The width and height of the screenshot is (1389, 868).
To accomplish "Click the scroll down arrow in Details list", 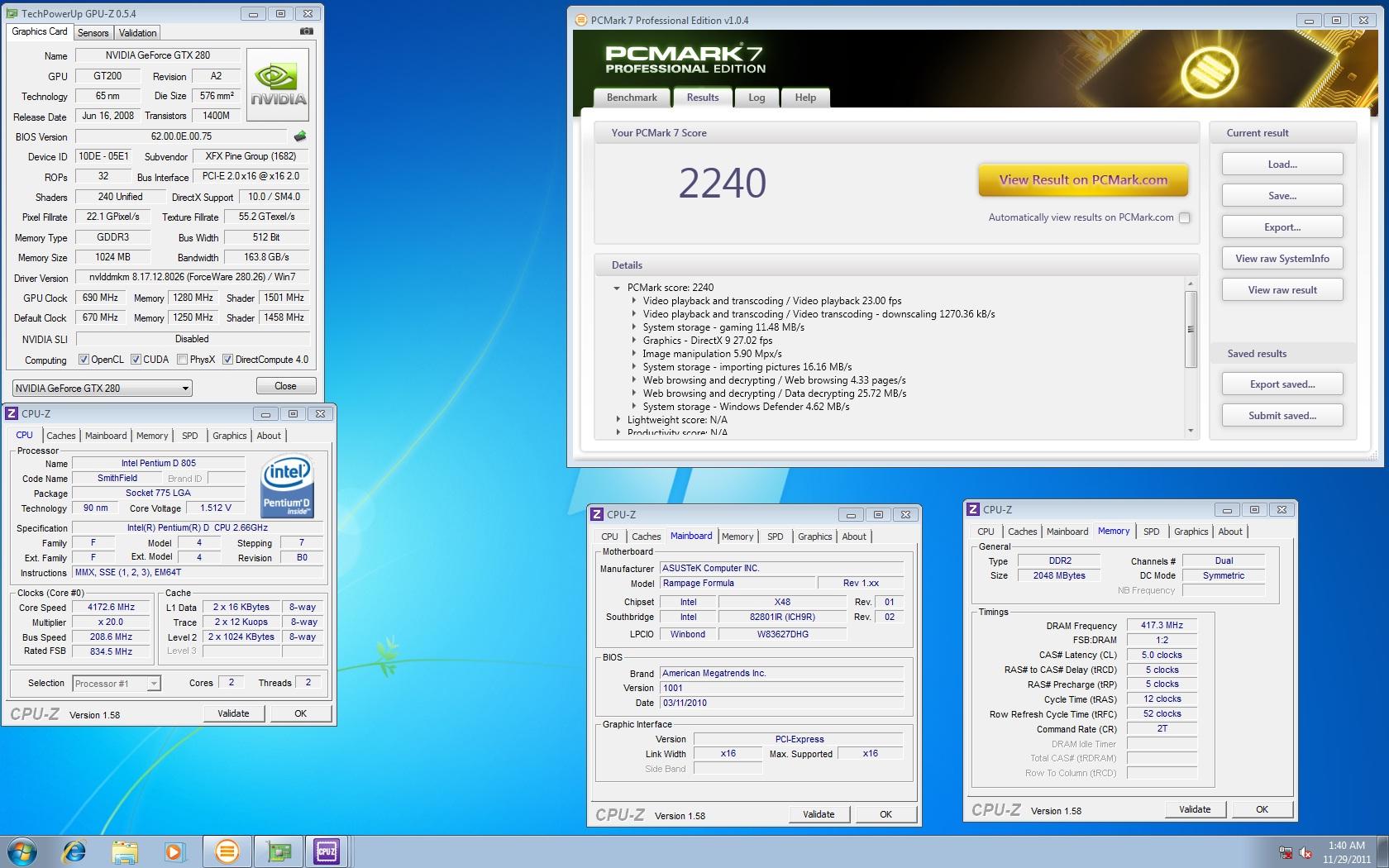I will 1191,430.
